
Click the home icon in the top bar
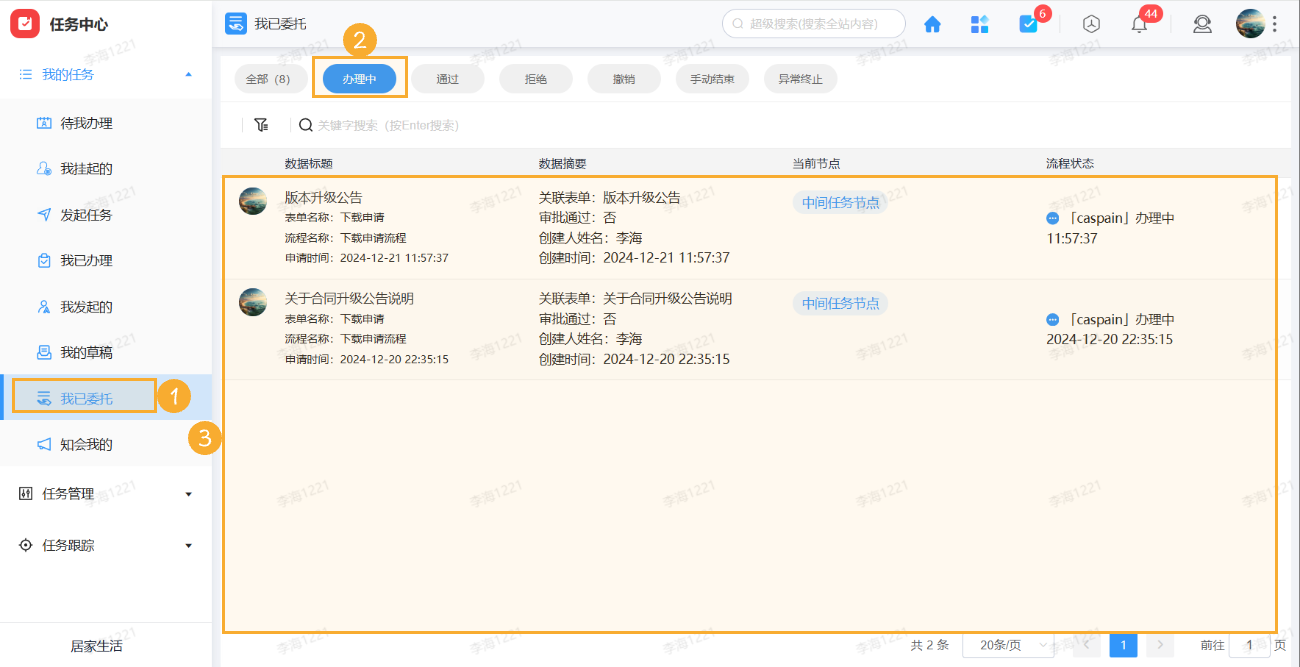(x=931, y=23)
